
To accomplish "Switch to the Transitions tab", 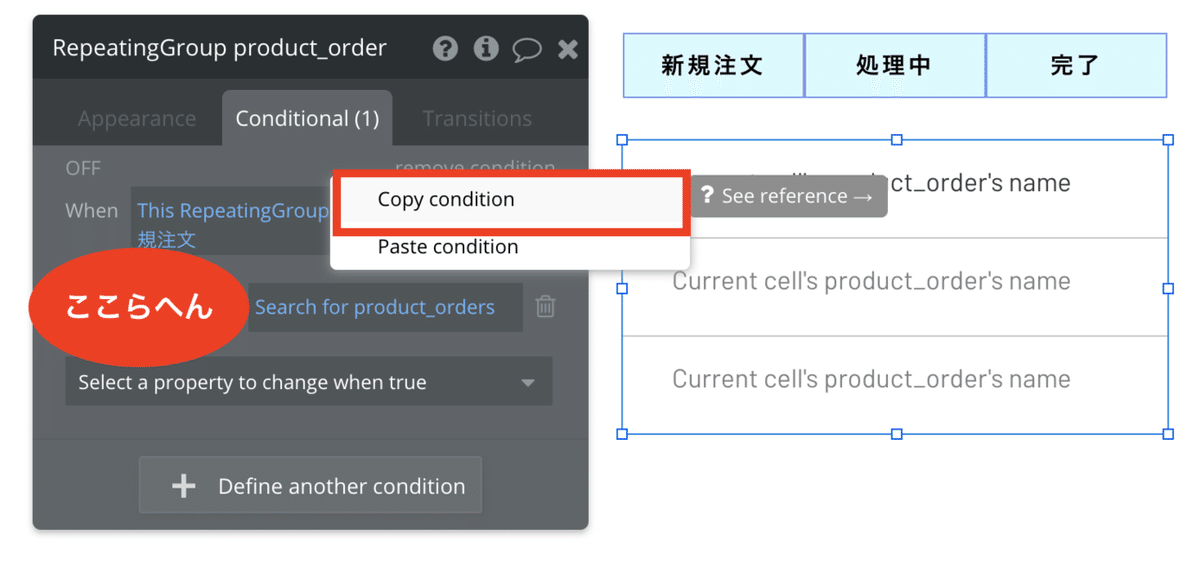I will click(477, 118).
